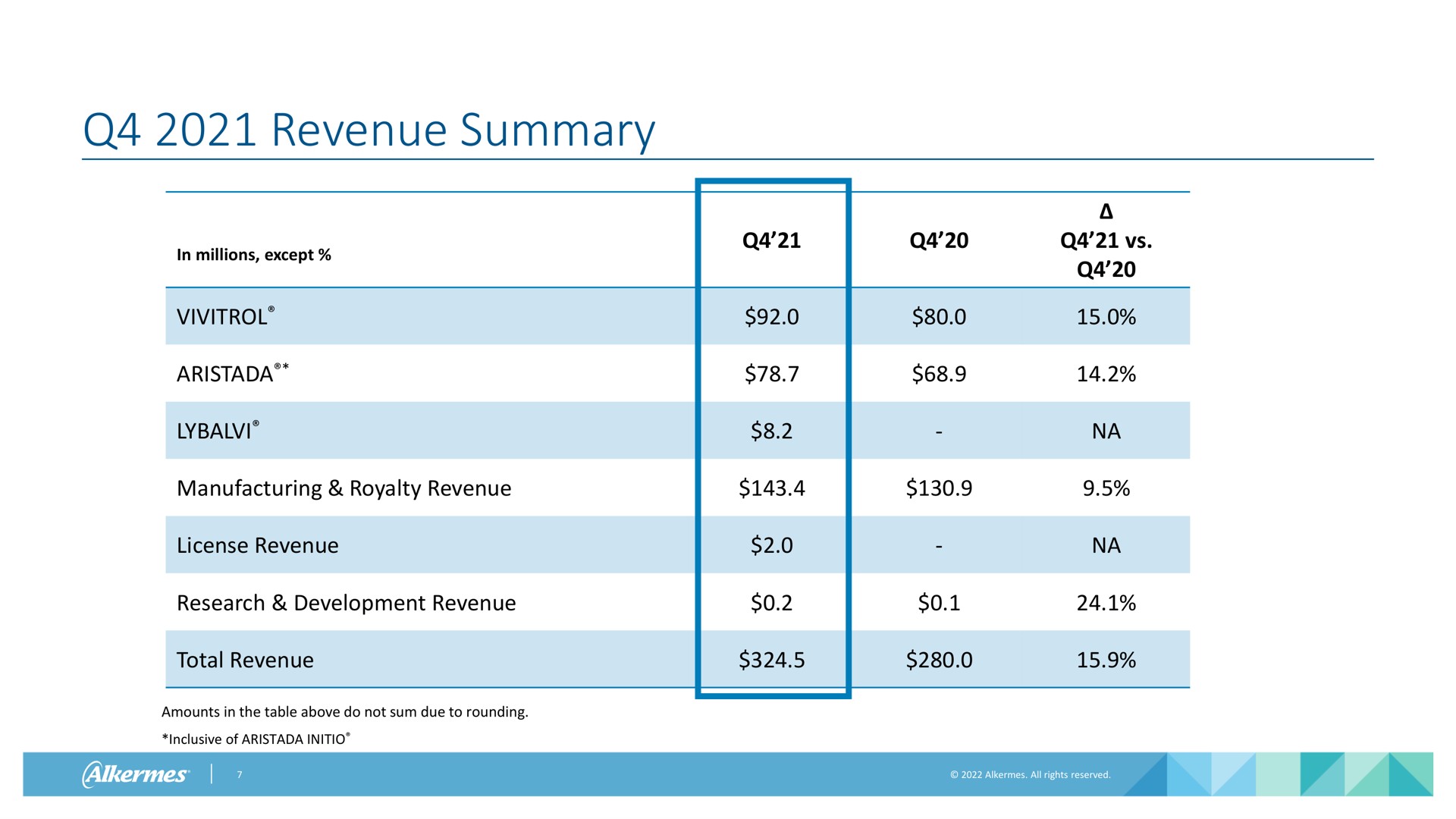This screenshot has width=1456, height=819.
Task: Click the 'Inclusive of ARISTADA INITIO' footnote
Action: coord(256,739)
